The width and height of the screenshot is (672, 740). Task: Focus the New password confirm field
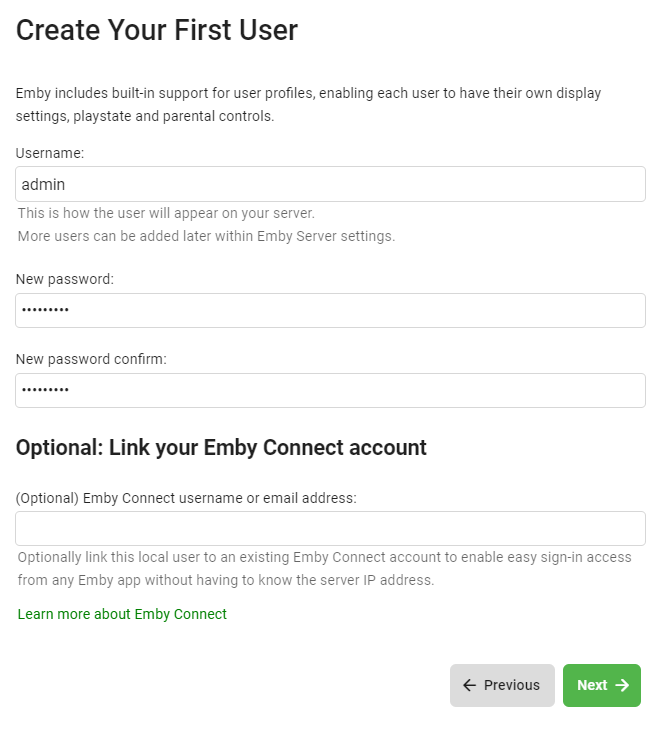pyautogui.click(x=330, y=390)
